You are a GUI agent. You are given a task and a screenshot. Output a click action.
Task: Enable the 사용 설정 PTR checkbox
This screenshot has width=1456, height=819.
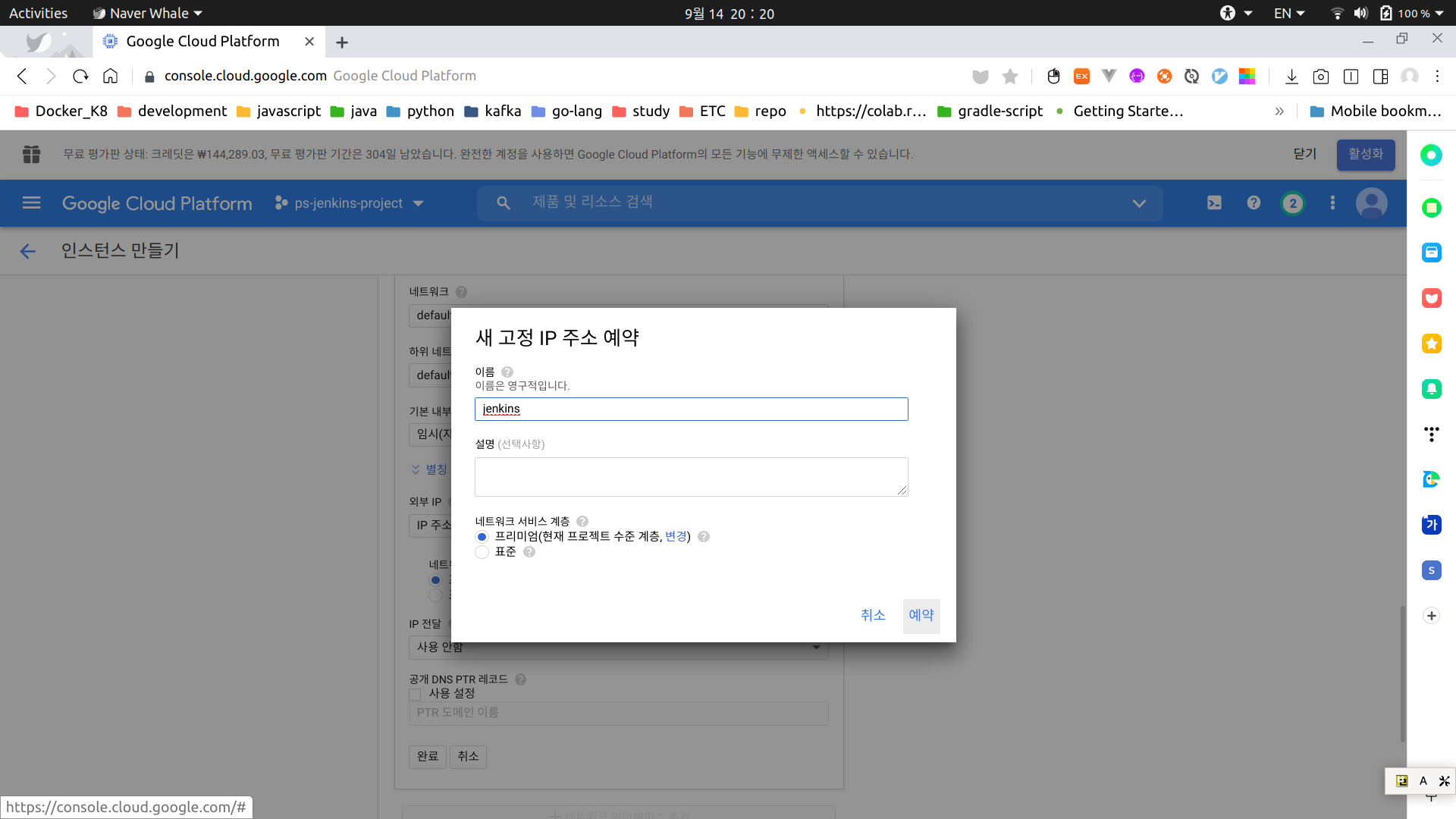click(415, 694)
